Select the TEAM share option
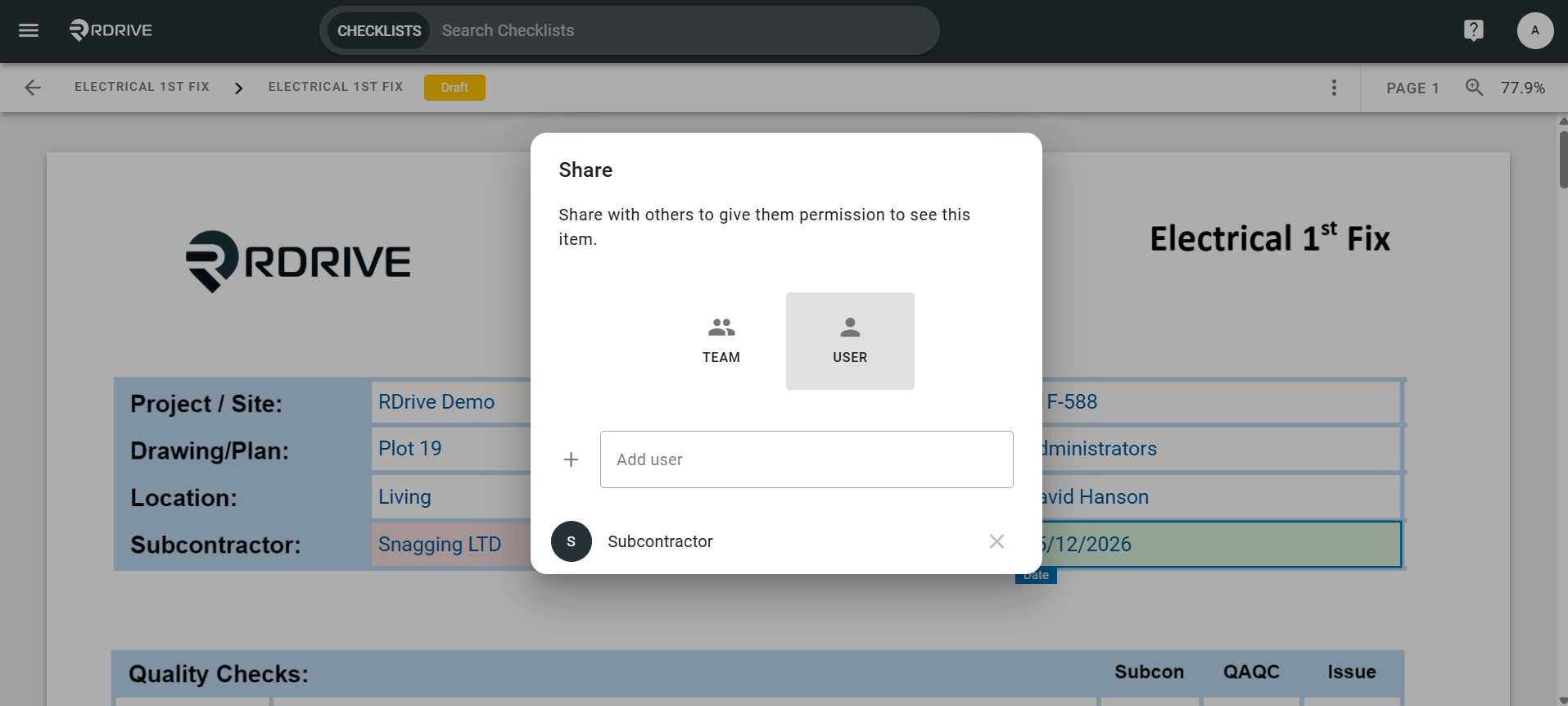This screenshot has width=1568, height=706. tap(721, 341)
